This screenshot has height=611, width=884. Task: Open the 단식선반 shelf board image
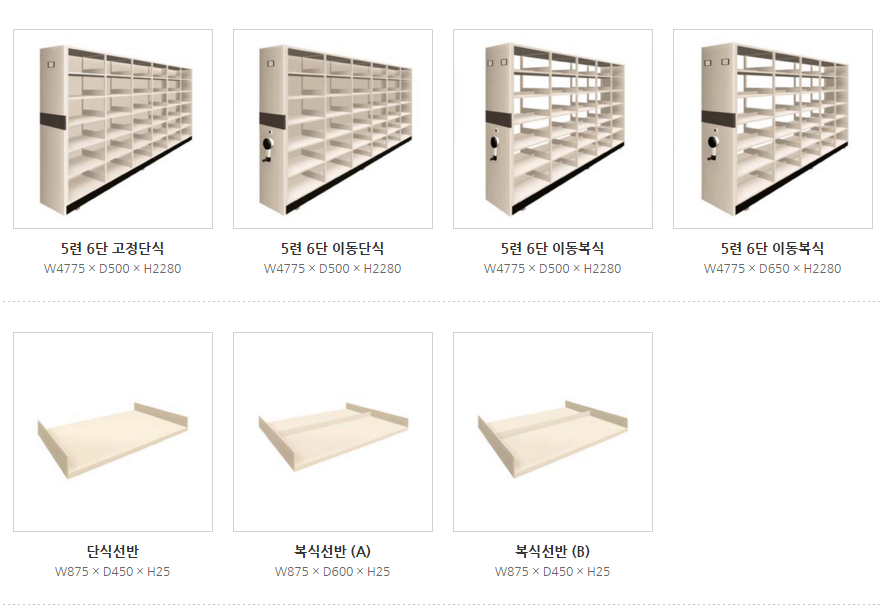click(113, 432)
